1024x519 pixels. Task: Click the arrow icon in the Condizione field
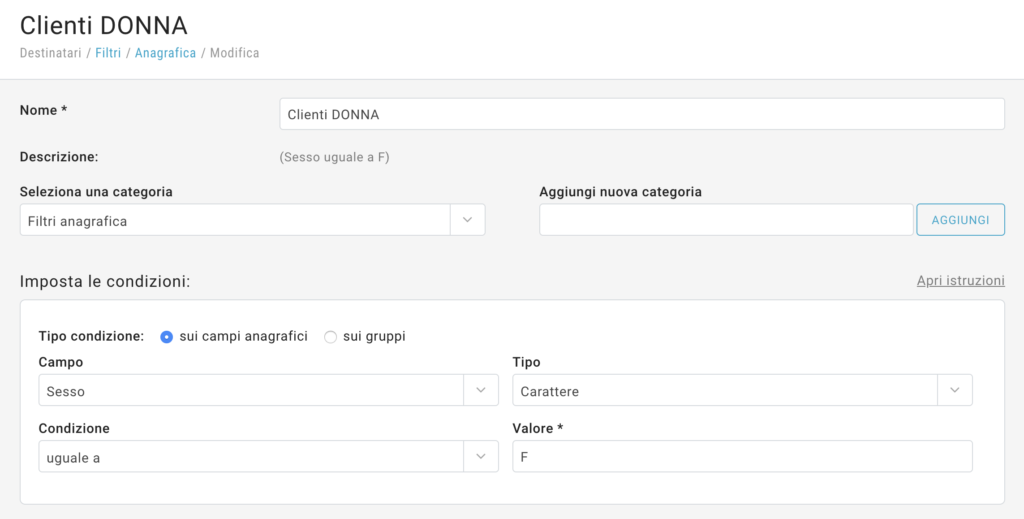[481, 457]
